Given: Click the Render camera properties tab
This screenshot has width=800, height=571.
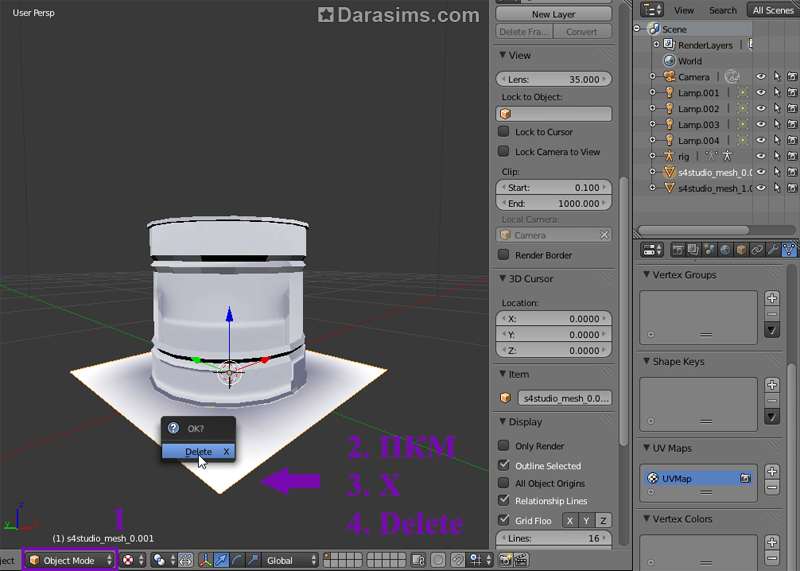Looking at the screenshot, I should click(x=677, y=250).
